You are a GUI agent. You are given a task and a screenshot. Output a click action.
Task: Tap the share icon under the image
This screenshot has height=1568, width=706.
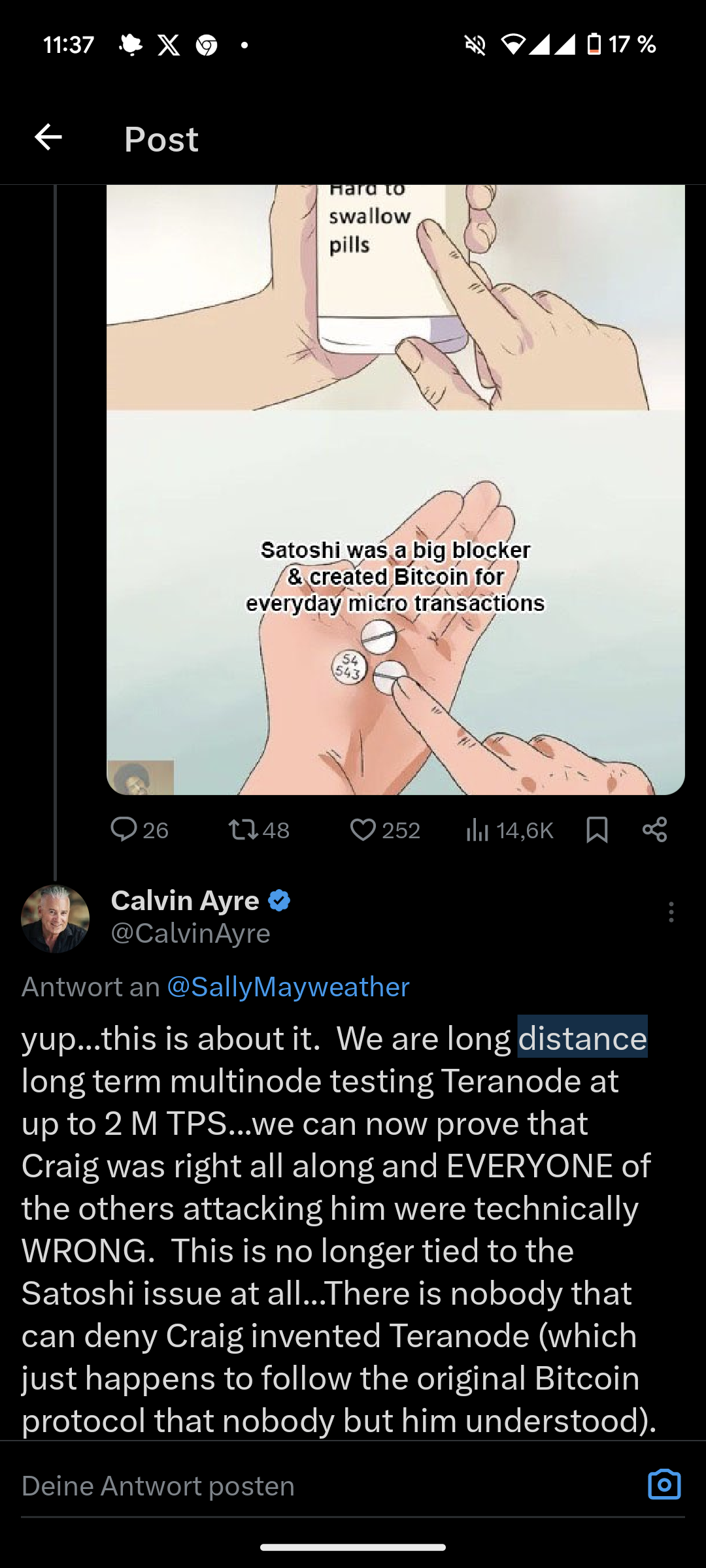point(654,830)
